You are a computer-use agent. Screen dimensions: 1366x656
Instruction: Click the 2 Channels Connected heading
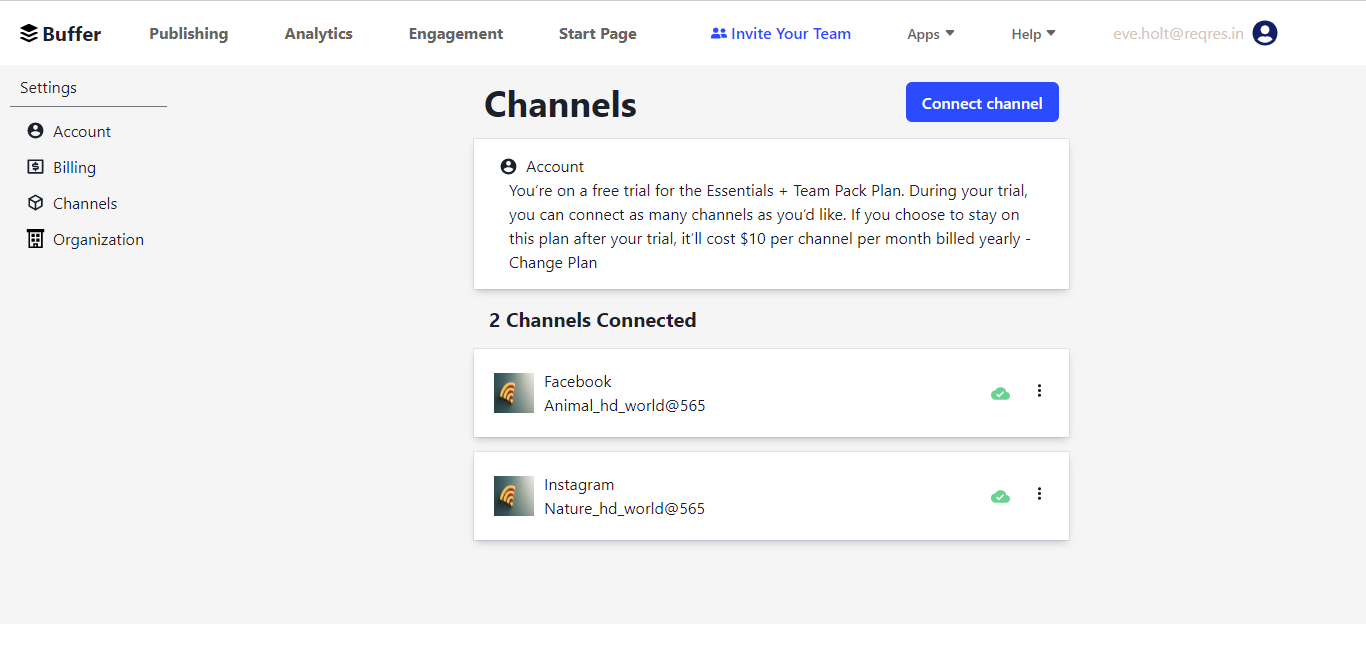(593, 320)
